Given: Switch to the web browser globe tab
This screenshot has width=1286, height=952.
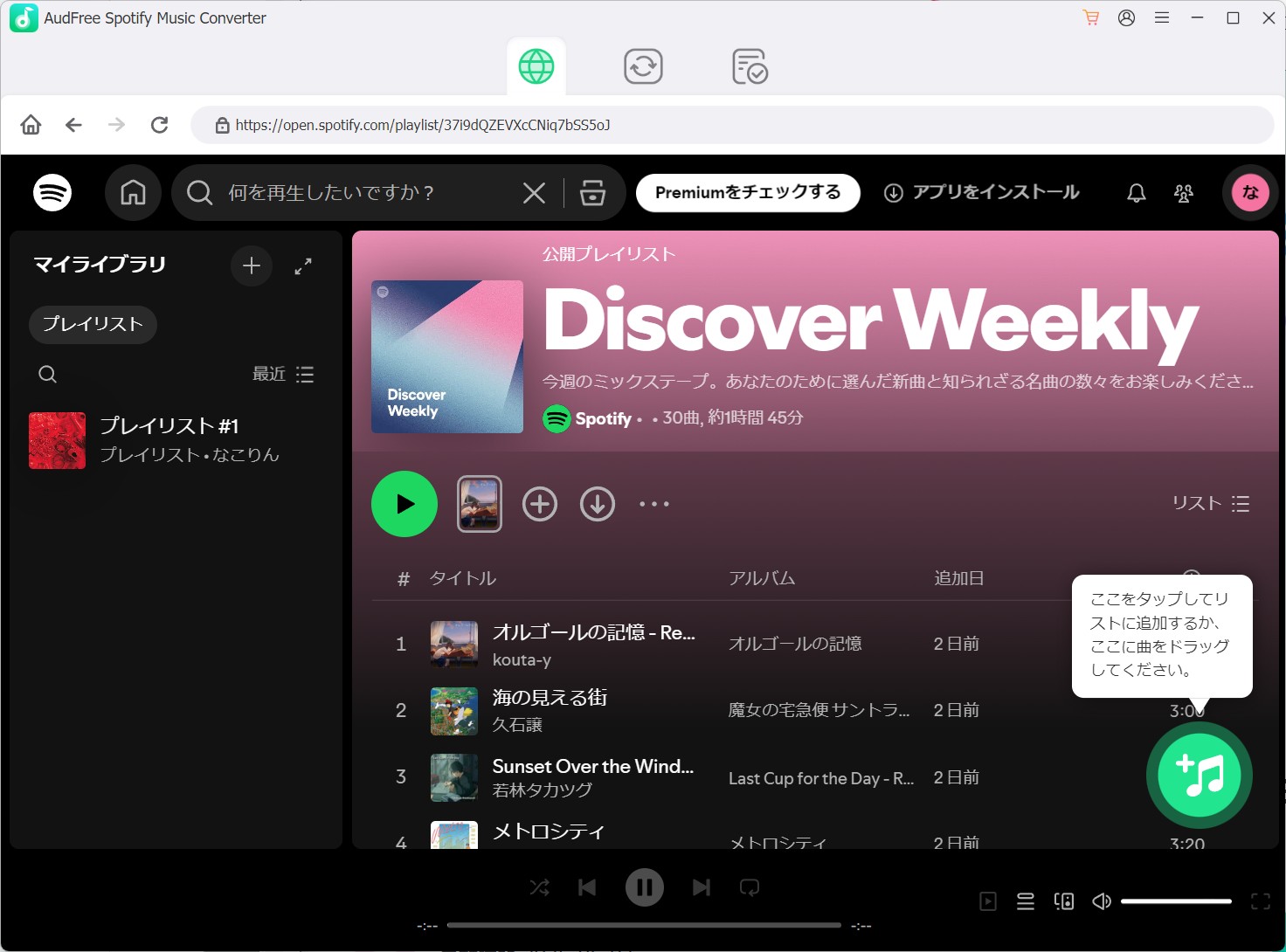Looking at the screenshot, I should [536, 66].
